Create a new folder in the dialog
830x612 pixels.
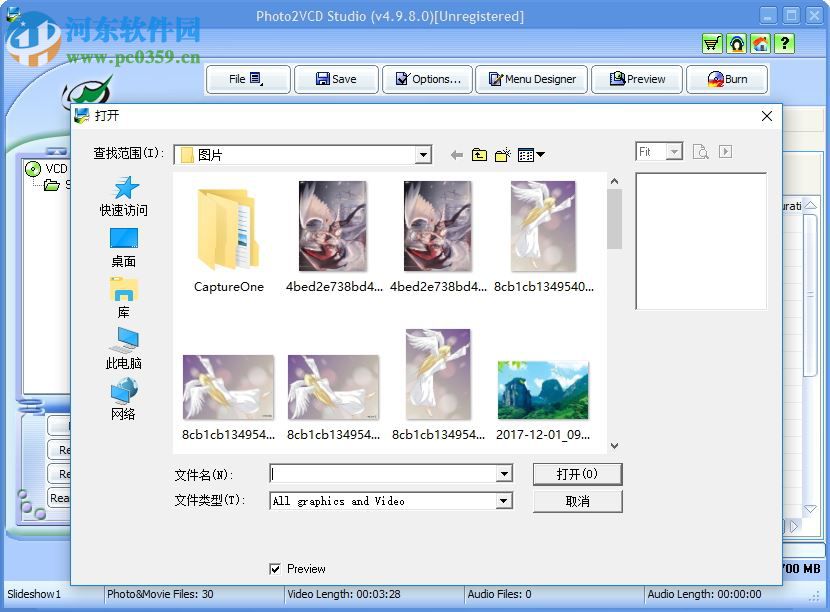(x=503, y=154)
